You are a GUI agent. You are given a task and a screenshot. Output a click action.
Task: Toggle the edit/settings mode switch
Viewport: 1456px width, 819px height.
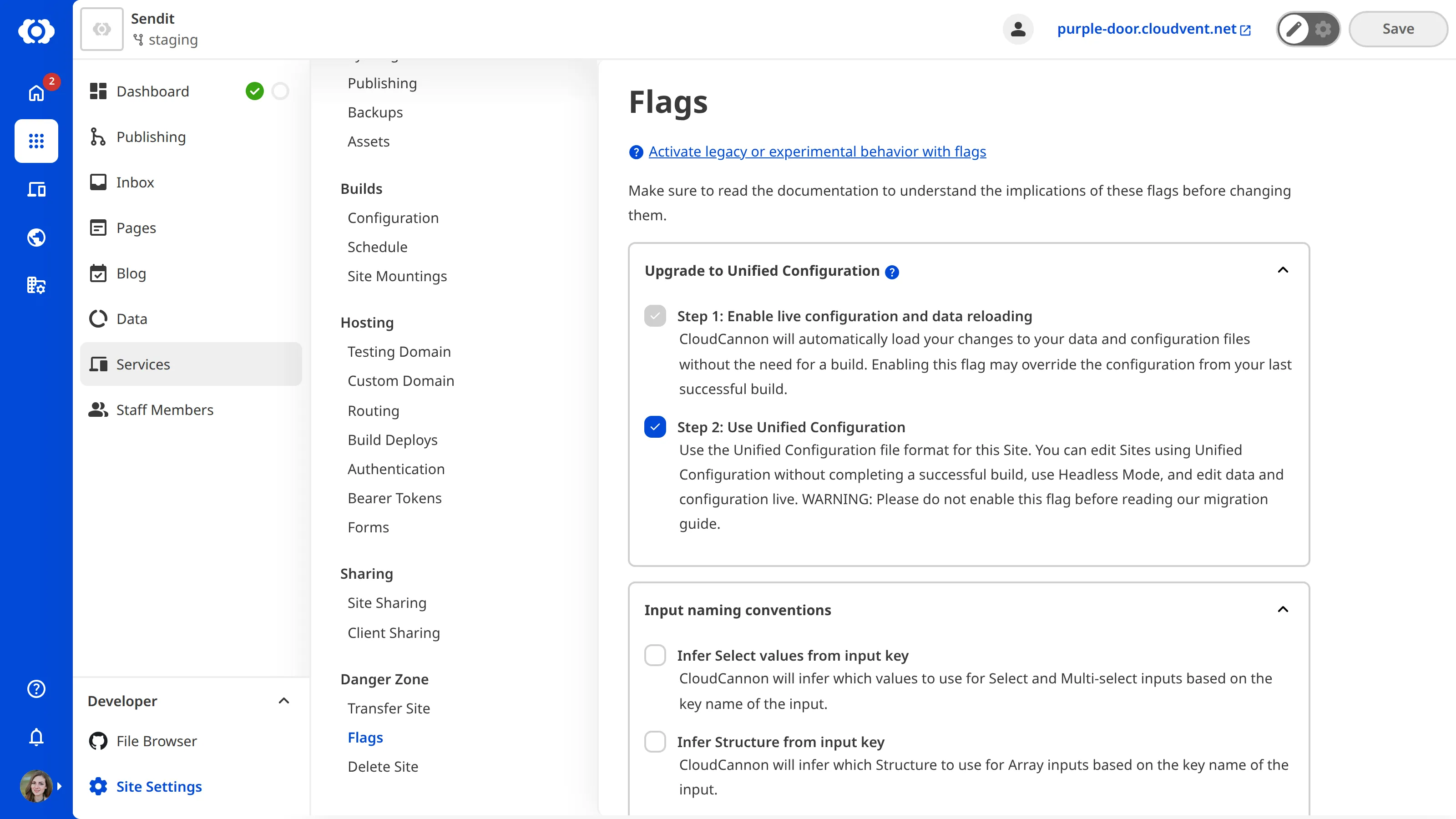coord(1308,29)
